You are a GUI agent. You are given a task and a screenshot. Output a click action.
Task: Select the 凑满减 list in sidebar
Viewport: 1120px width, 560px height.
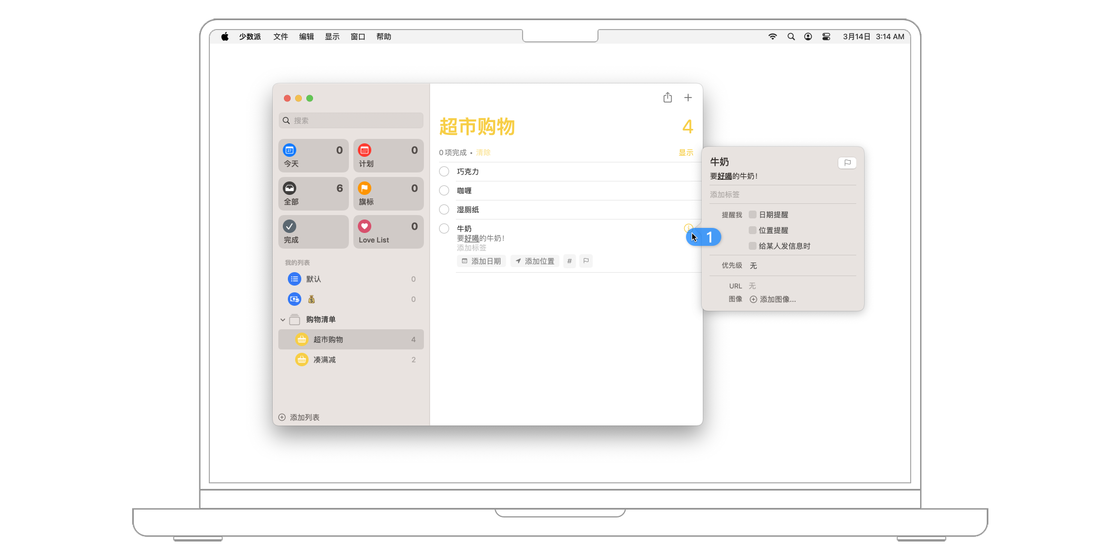[x=351, y=359]
